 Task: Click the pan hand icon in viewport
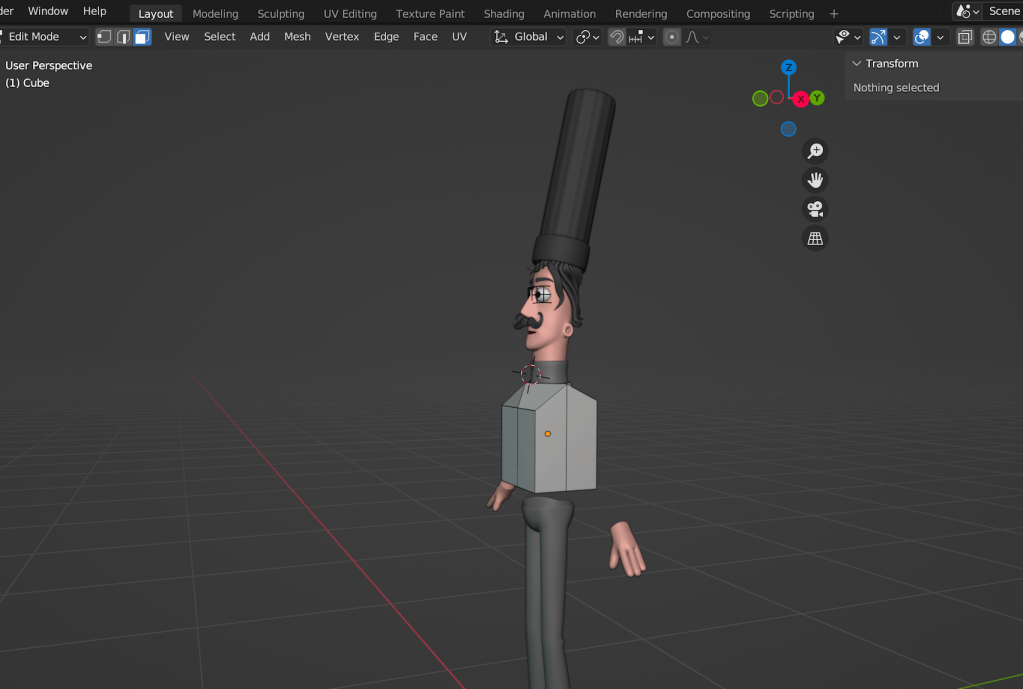(x=816, y=180)
